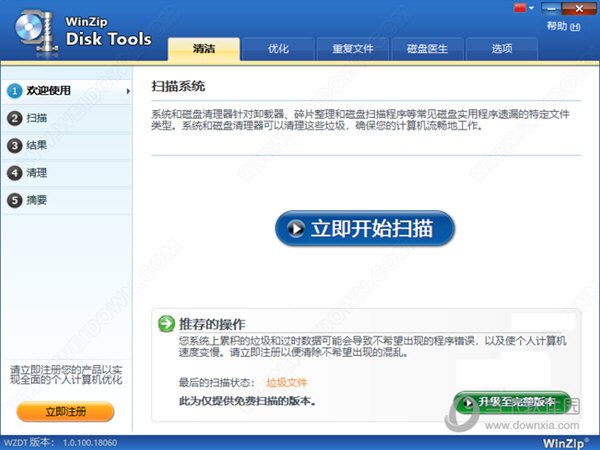Click the WinZip Disk Tools logo icon
Viewport: 600px width, 450px height.
pos(37,34)
